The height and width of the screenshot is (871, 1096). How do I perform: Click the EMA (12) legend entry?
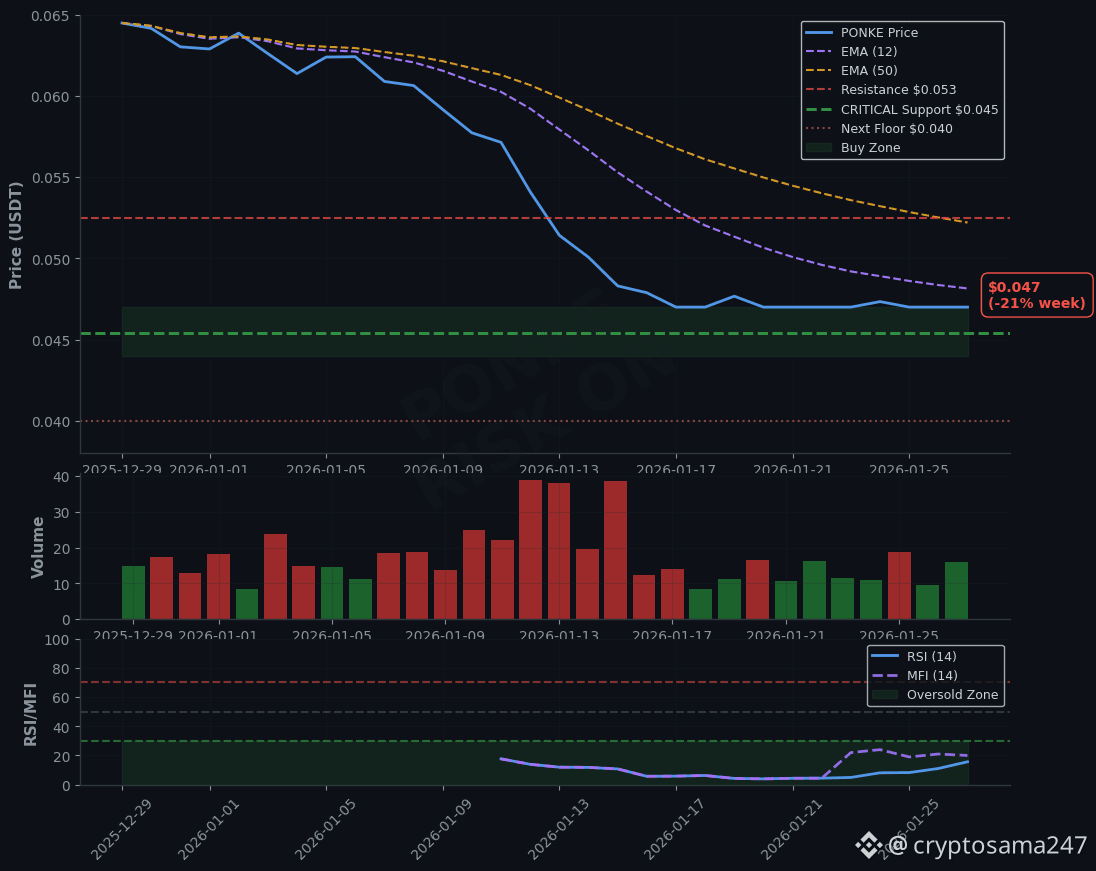851,52
